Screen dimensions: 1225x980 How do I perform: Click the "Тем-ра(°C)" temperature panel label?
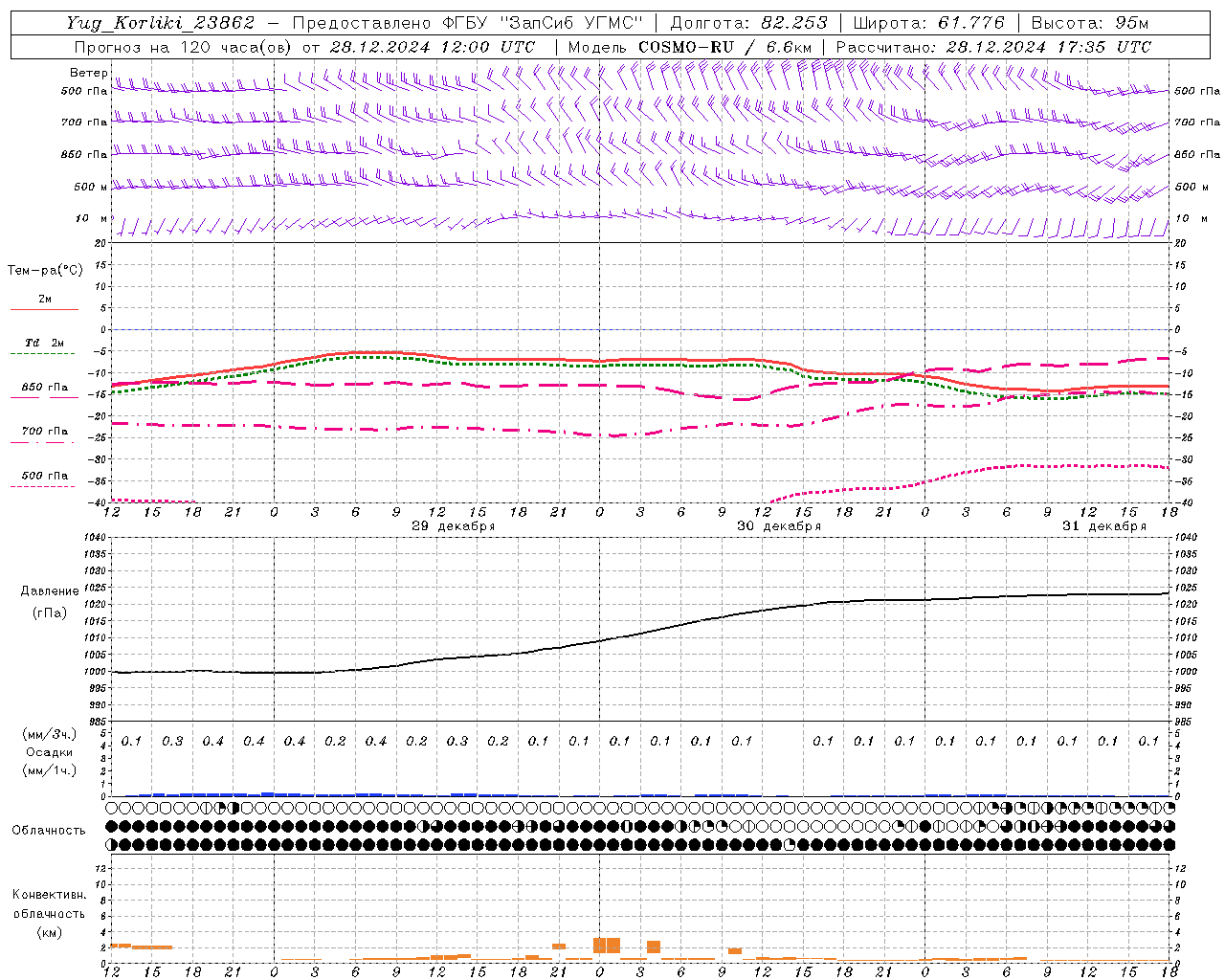click(45, 271)
